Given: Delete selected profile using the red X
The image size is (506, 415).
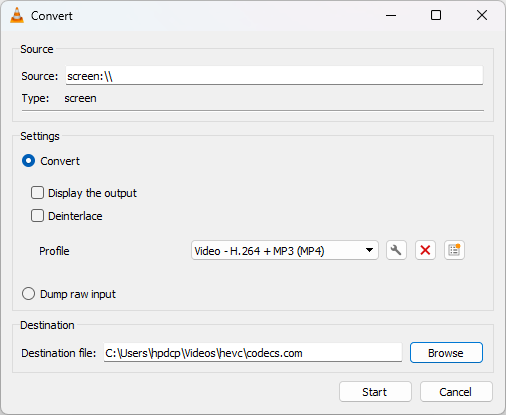Looking at the screenshot, I should (x=425, y=250).
